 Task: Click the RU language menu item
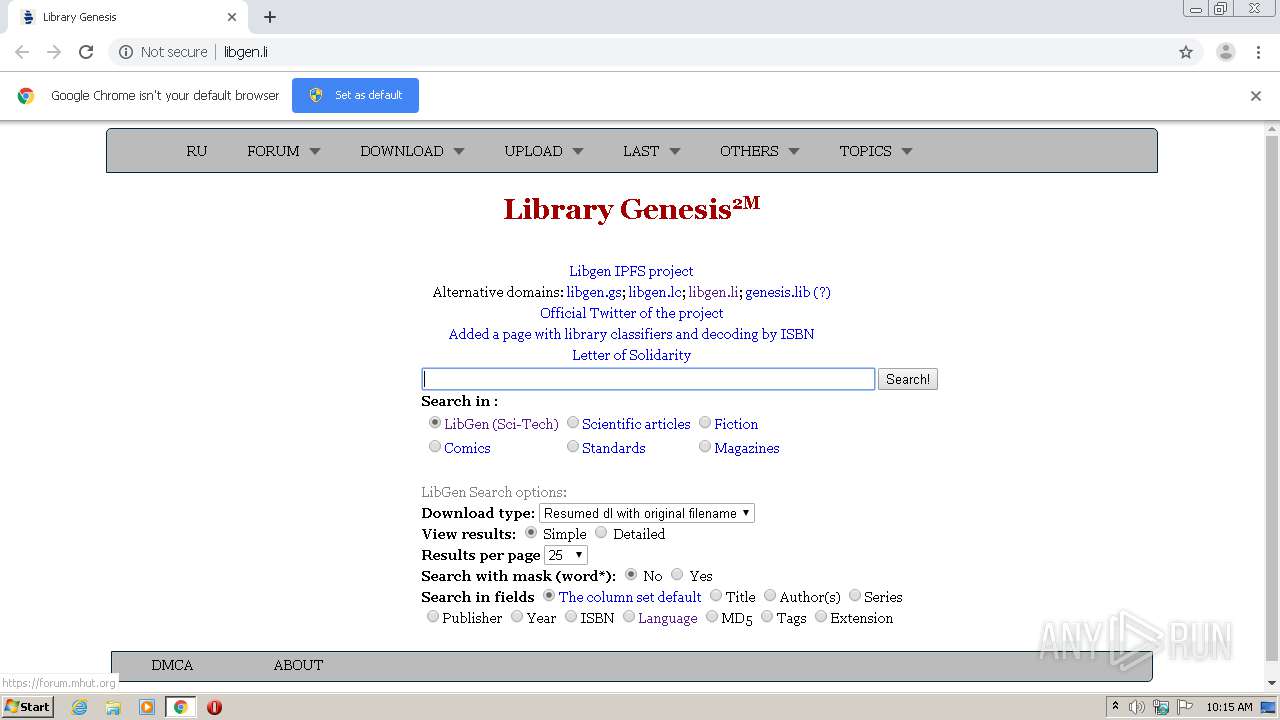(196, 151)
